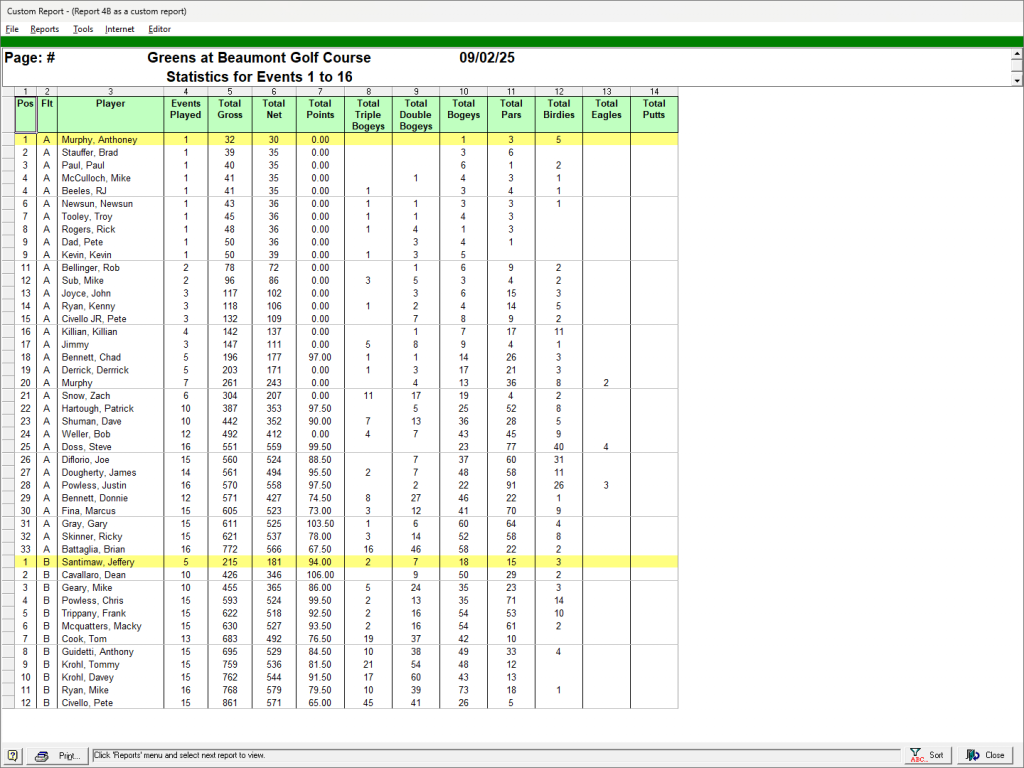Click the Sort button with ABC icon
This screenshot has height=768, width=1024.
[927, 755]
